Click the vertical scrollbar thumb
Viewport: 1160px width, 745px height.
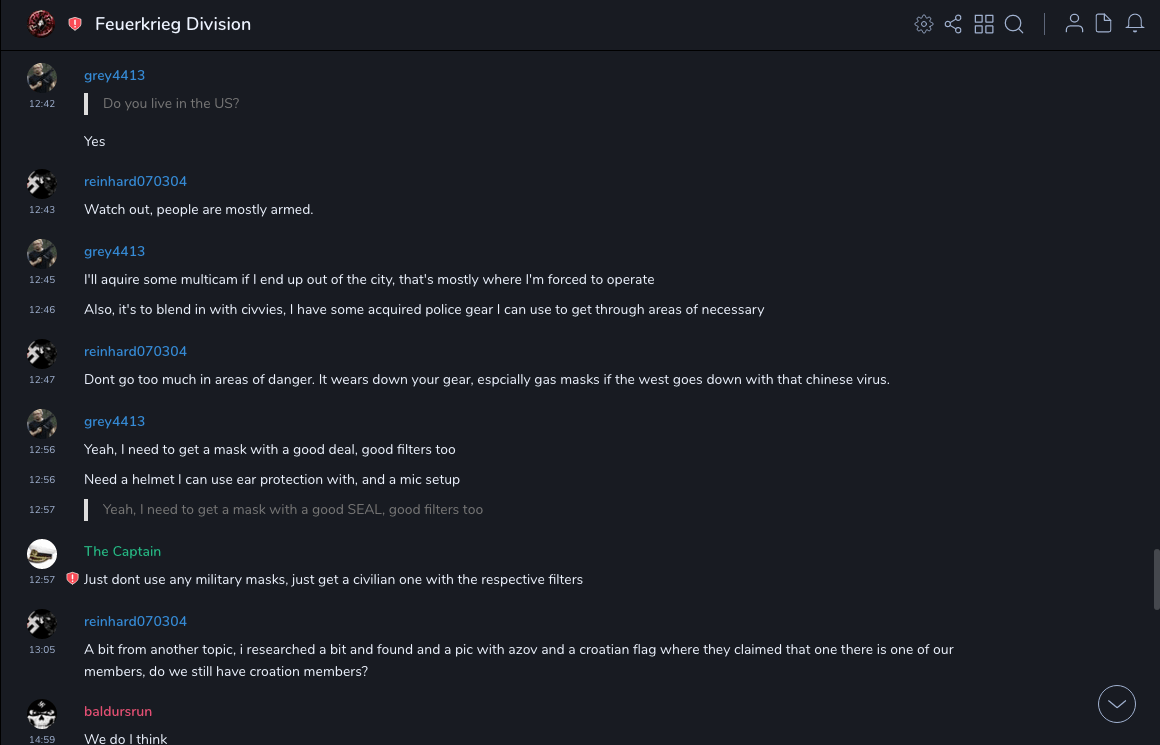(1156, 579)
